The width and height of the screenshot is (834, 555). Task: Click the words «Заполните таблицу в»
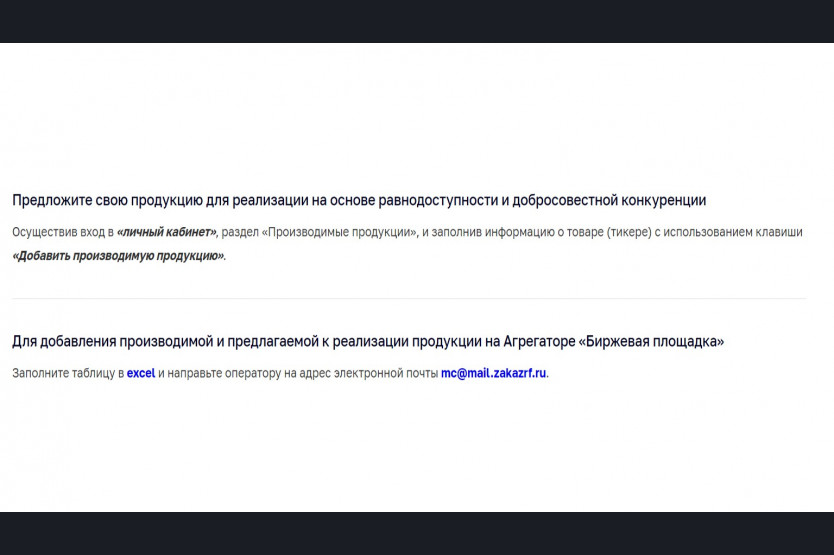68,373
